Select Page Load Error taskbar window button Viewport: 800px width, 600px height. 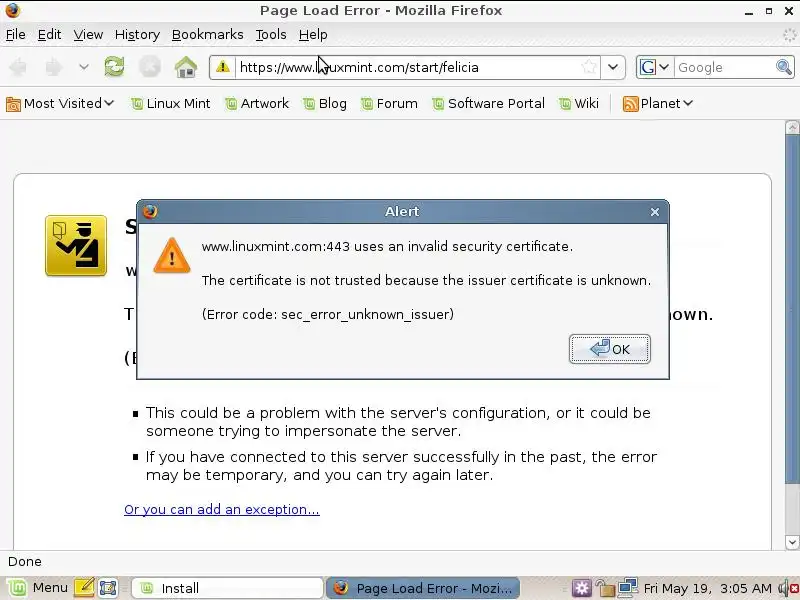click(422, 588)
